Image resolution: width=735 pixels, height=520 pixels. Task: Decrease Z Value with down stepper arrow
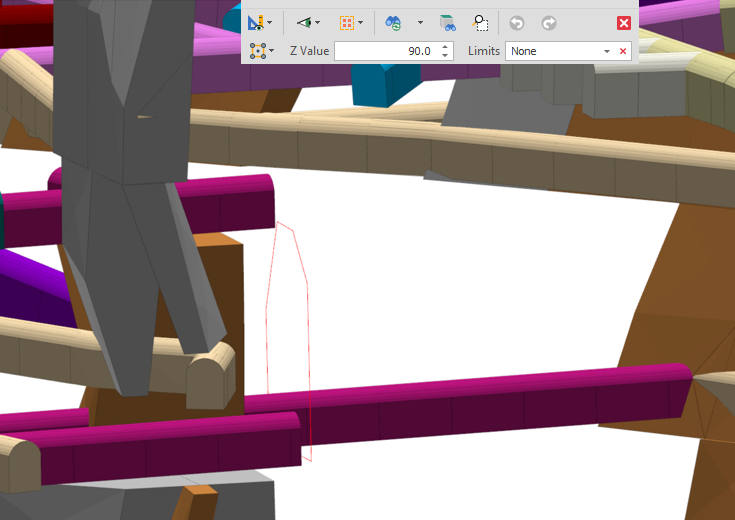point(445,55)
